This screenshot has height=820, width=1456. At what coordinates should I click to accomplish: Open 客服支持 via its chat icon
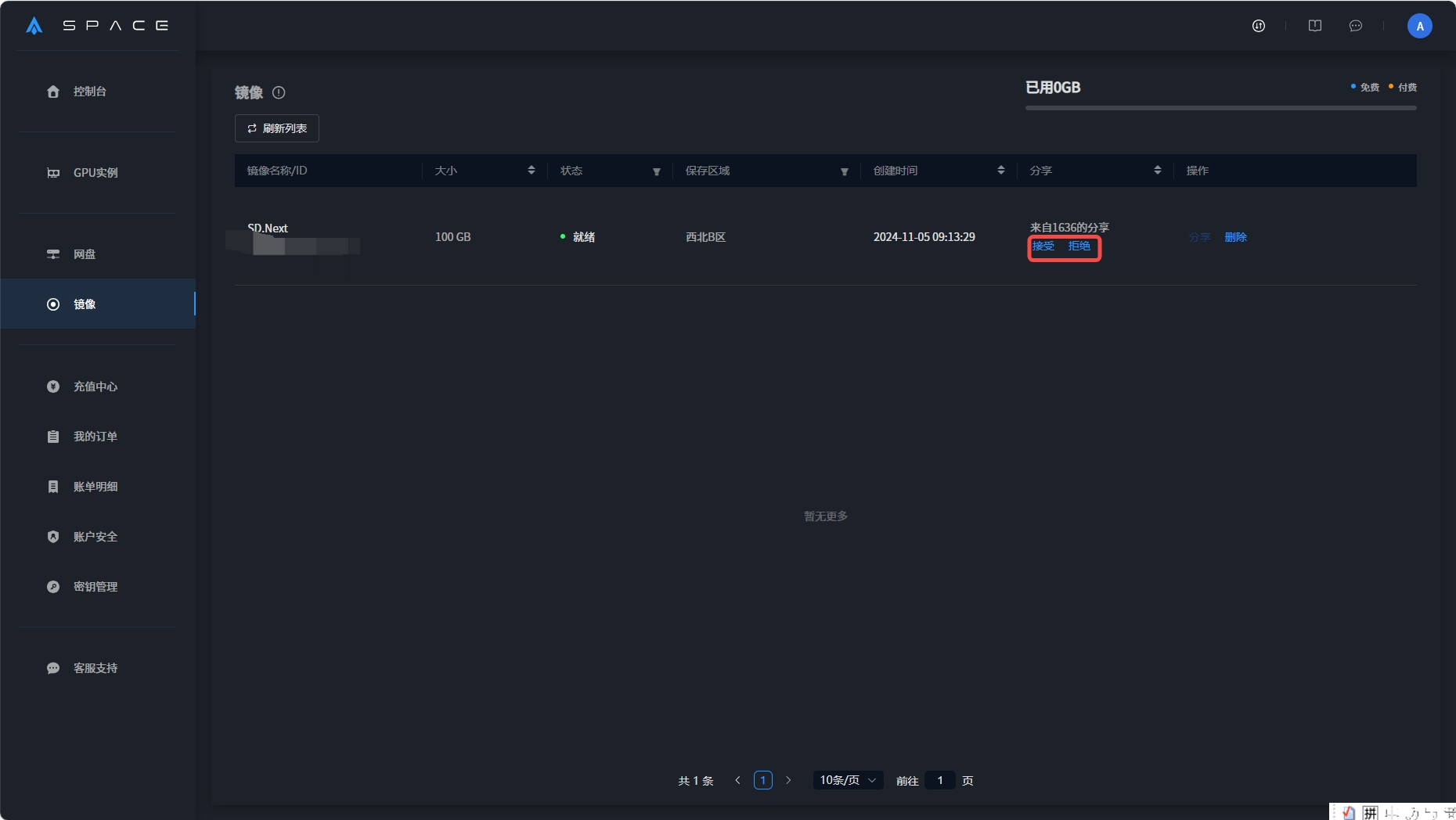click(53, 668)
